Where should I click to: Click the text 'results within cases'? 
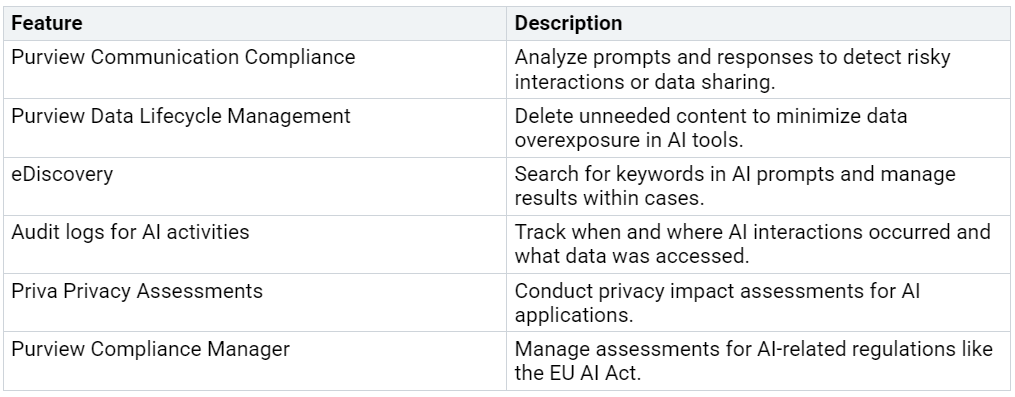[609, 198]
